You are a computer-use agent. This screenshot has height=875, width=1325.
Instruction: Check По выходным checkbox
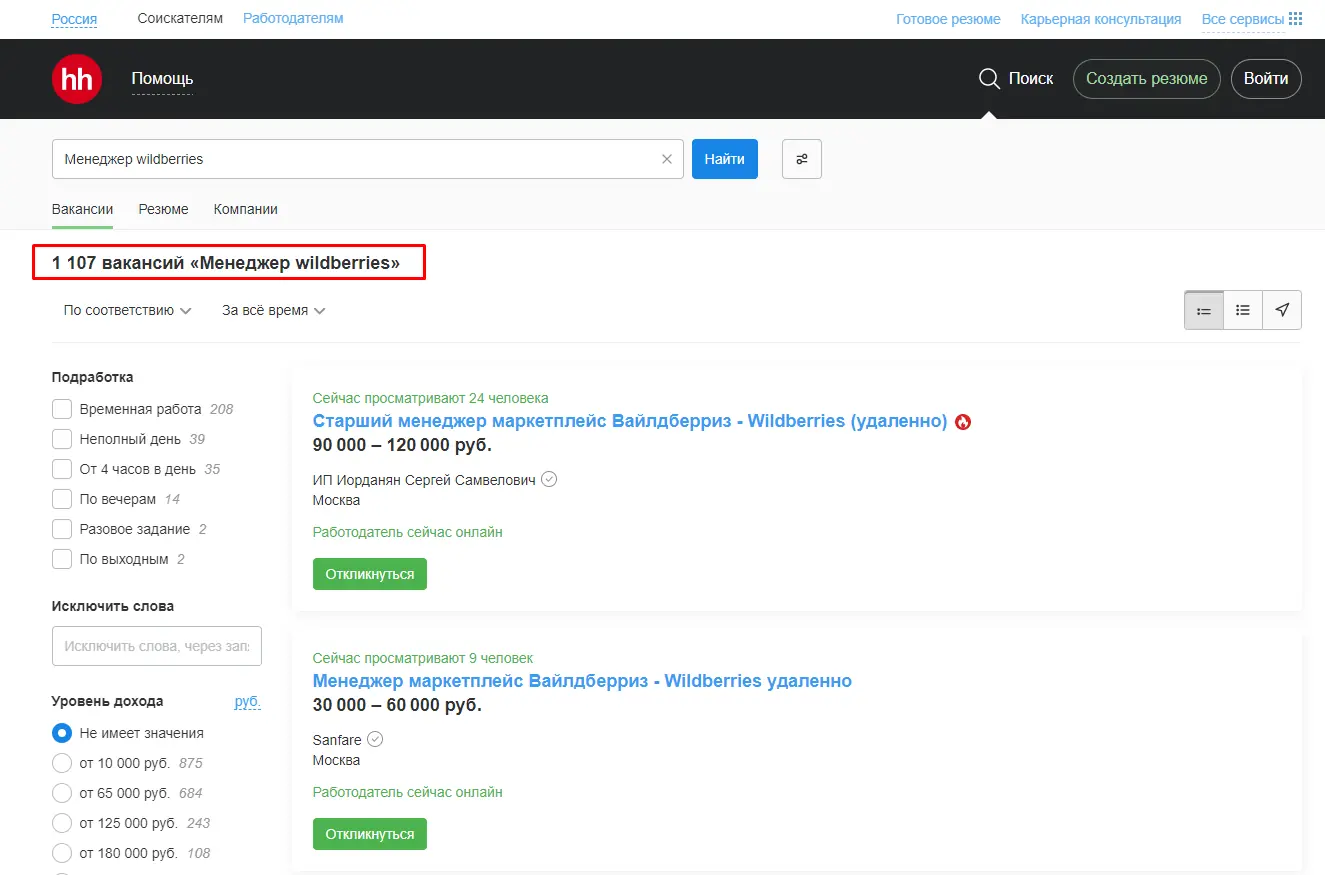(x=62, y=559)
